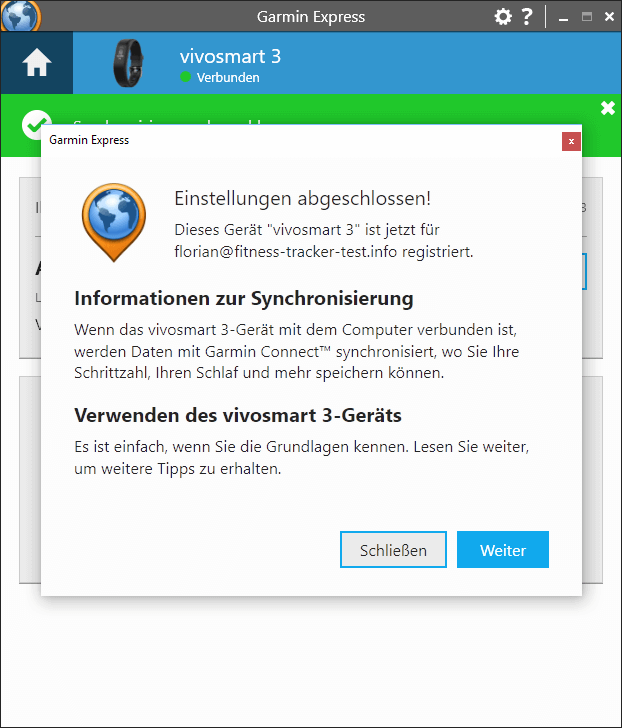Close the Garmin Express dialog with red X
This screenshot has height=728, width=622.
coord(571,142)
